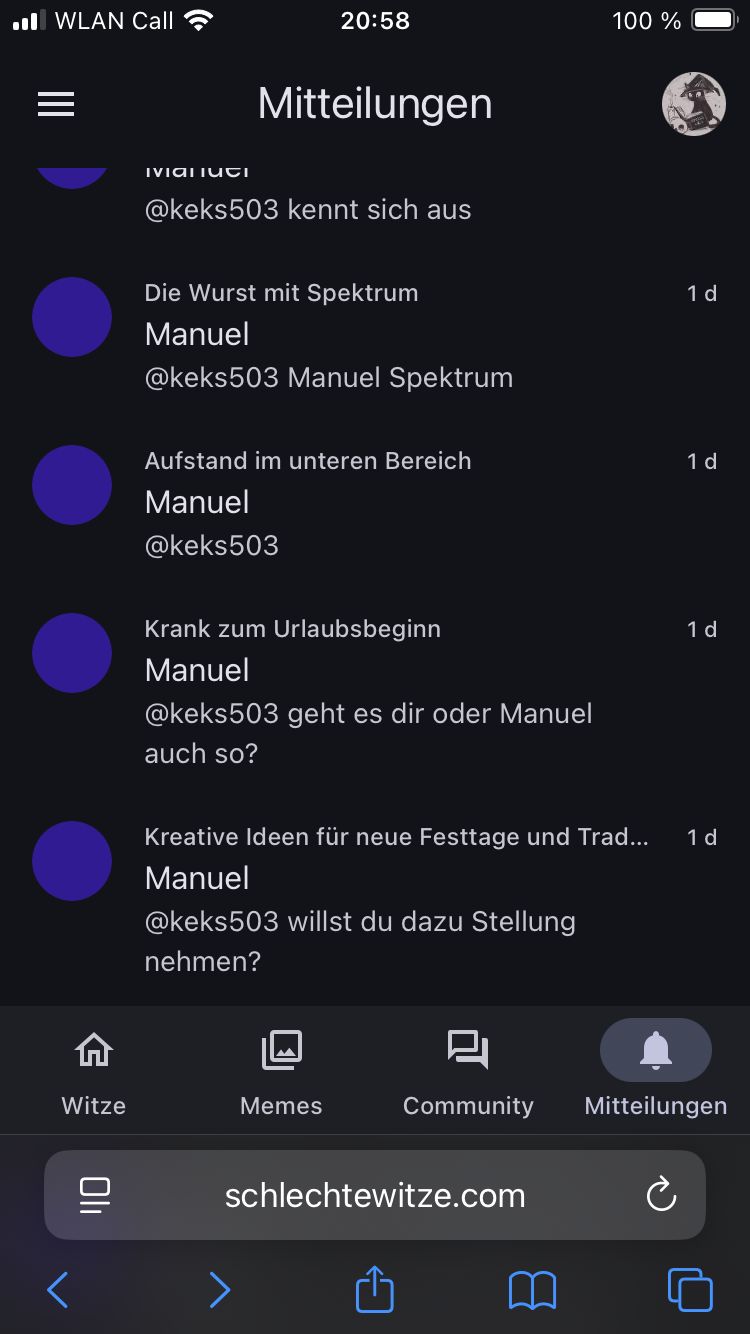Open Safari page settings icon
The height and width of the screenshot is (1334, 750).
click(95, 1195)
